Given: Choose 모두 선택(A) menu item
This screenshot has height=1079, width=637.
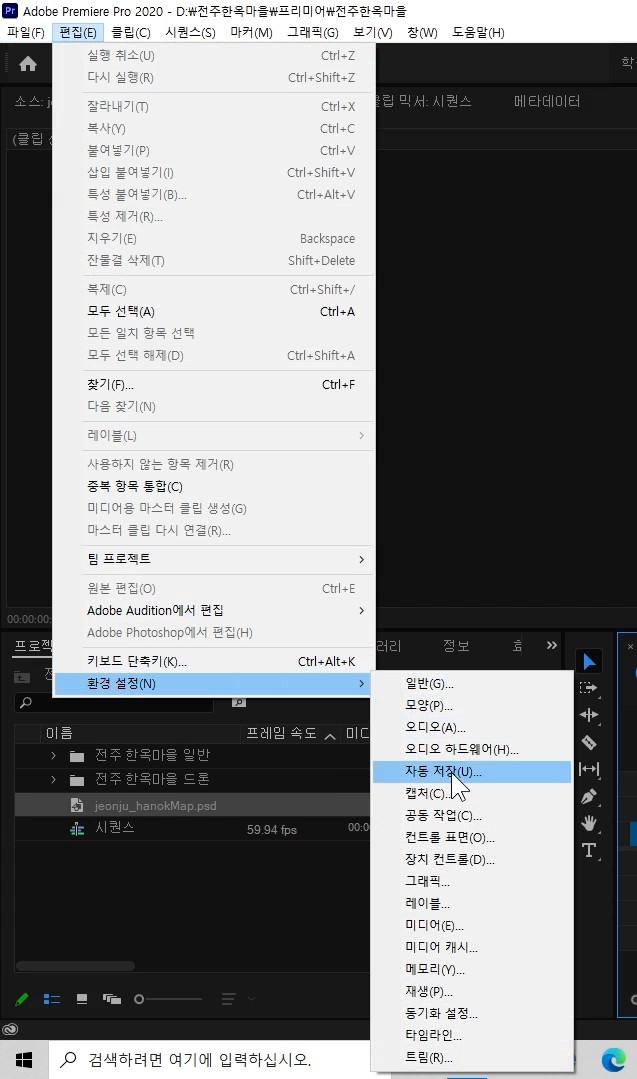Looking at the screenshot, I should click(214, 312).
